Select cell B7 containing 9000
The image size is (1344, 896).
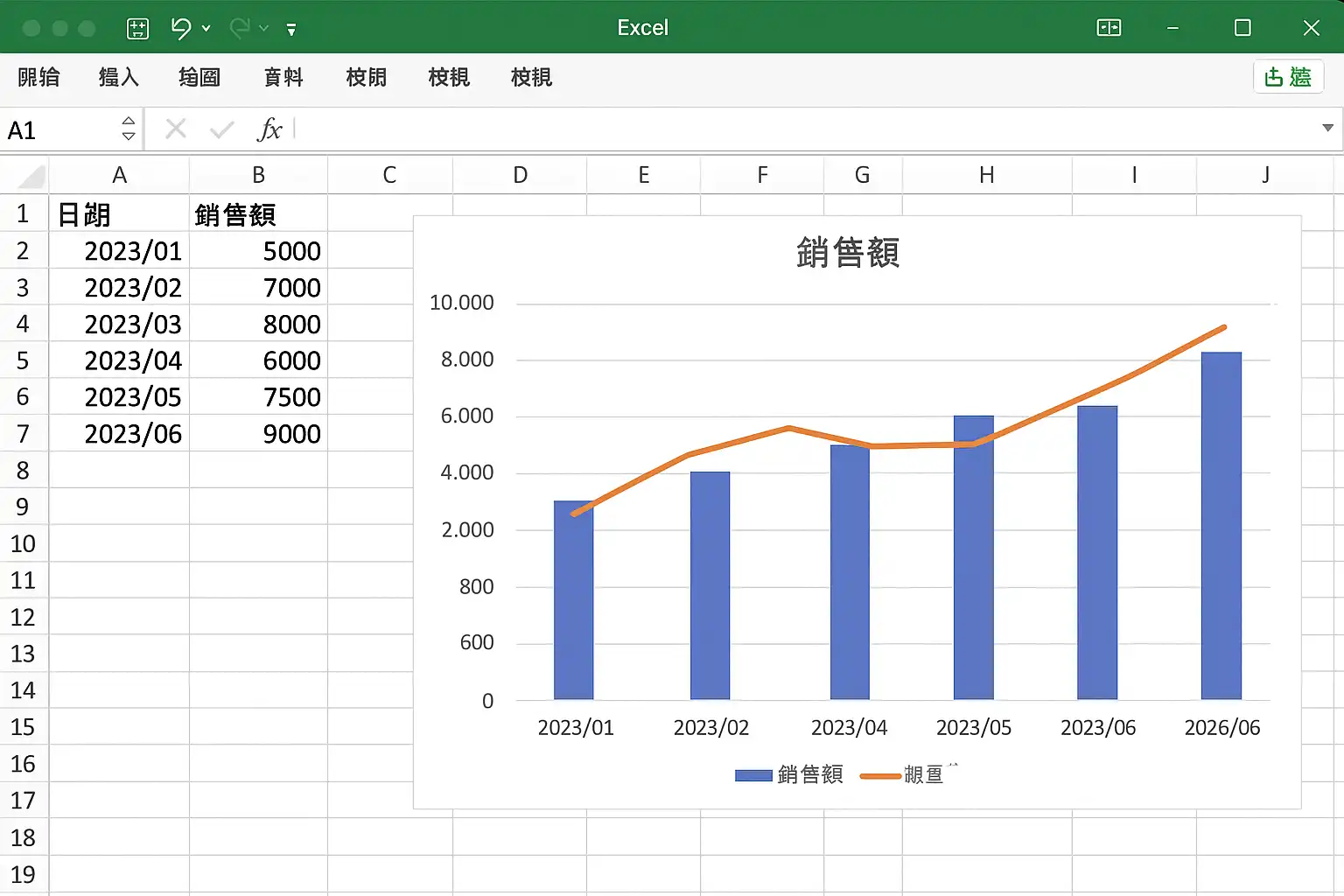(258, 433)
